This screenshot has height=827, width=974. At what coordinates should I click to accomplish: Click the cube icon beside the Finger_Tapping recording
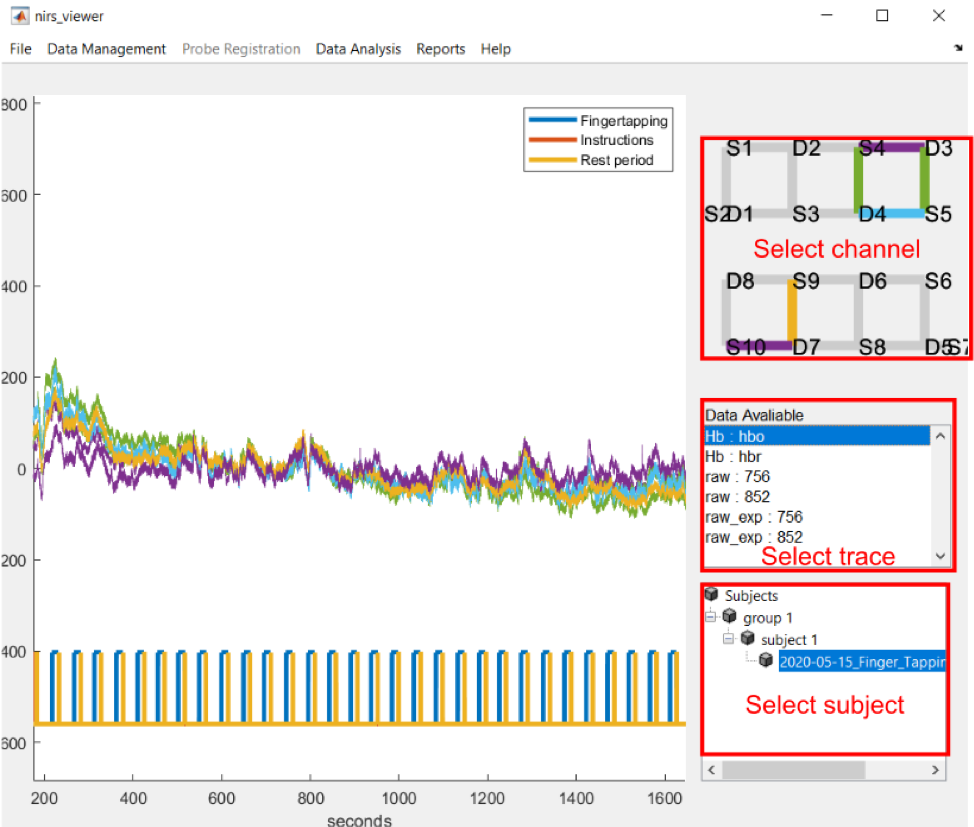(x=766, y=660)
